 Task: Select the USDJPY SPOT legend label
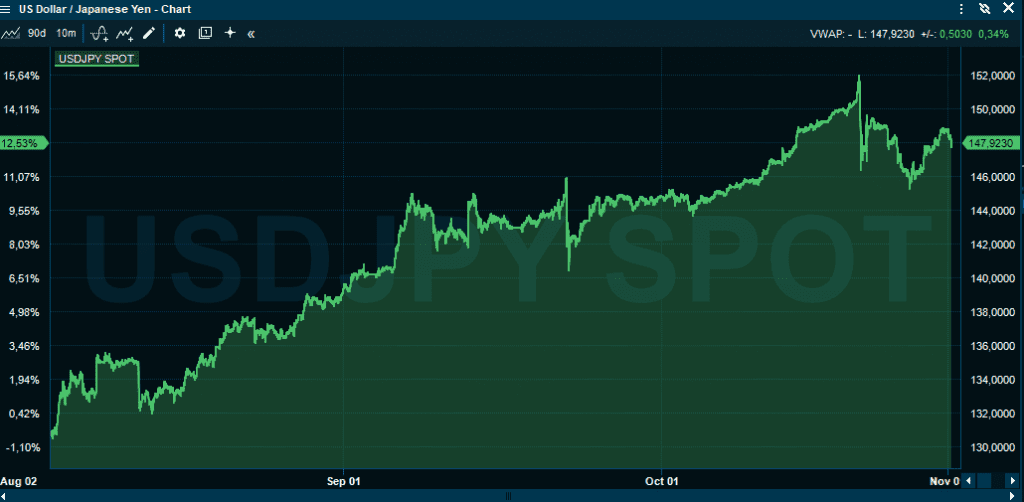96,59
